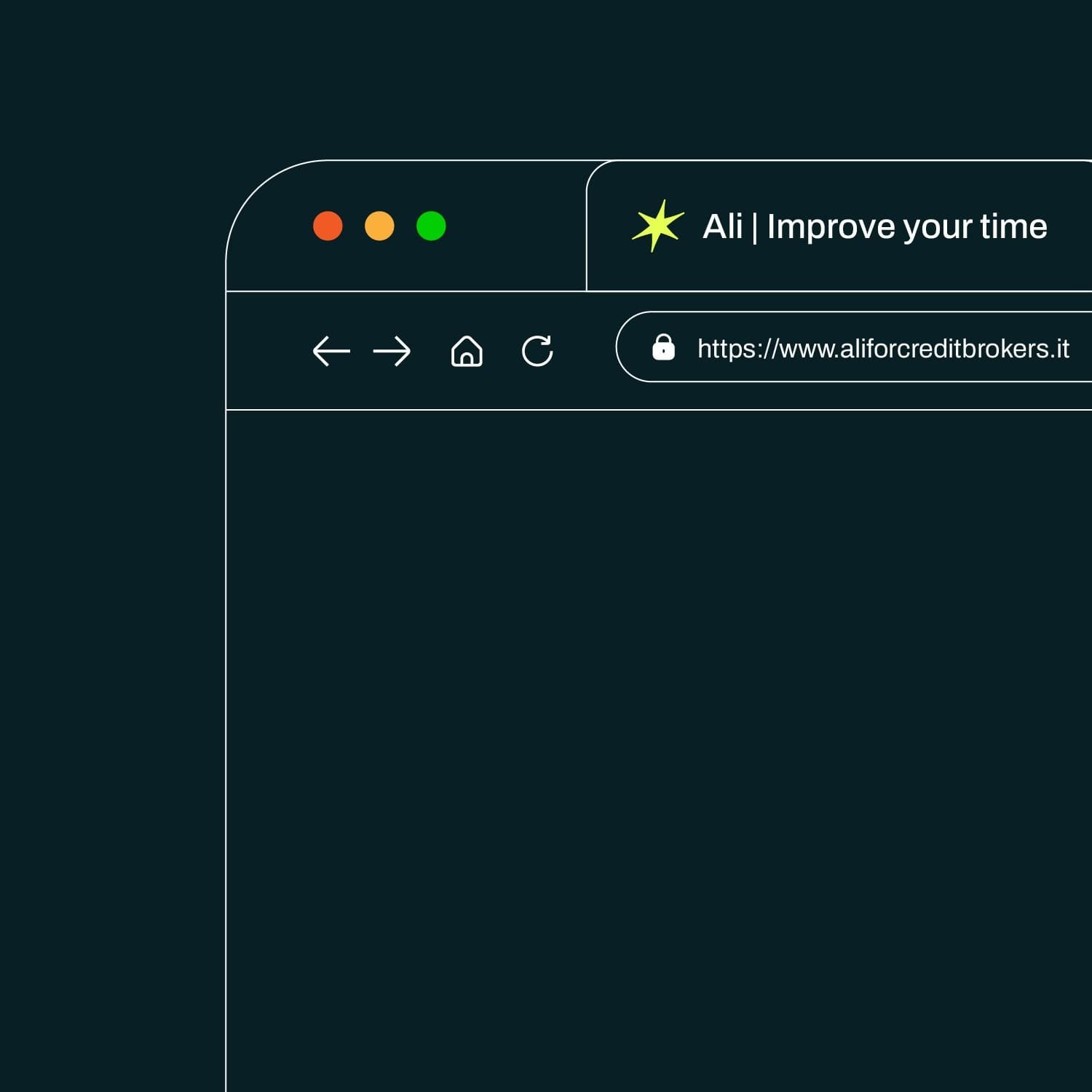This screenshot has height=1092, width=1092.
Task: Select the refresh control on the toolbar
Action: coord(538,352)
